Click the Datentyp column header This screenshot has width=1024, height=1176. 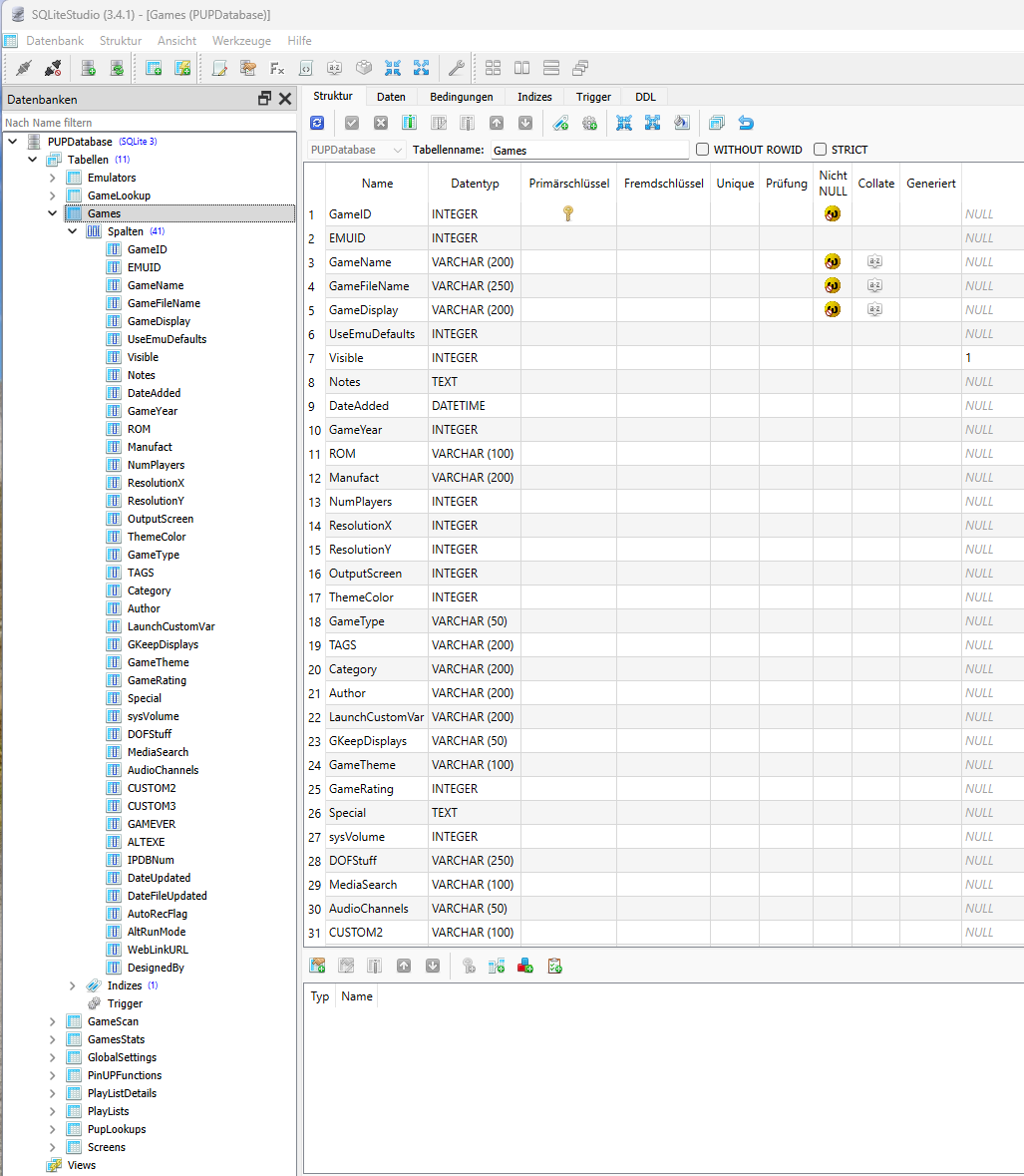coord(475,183)
